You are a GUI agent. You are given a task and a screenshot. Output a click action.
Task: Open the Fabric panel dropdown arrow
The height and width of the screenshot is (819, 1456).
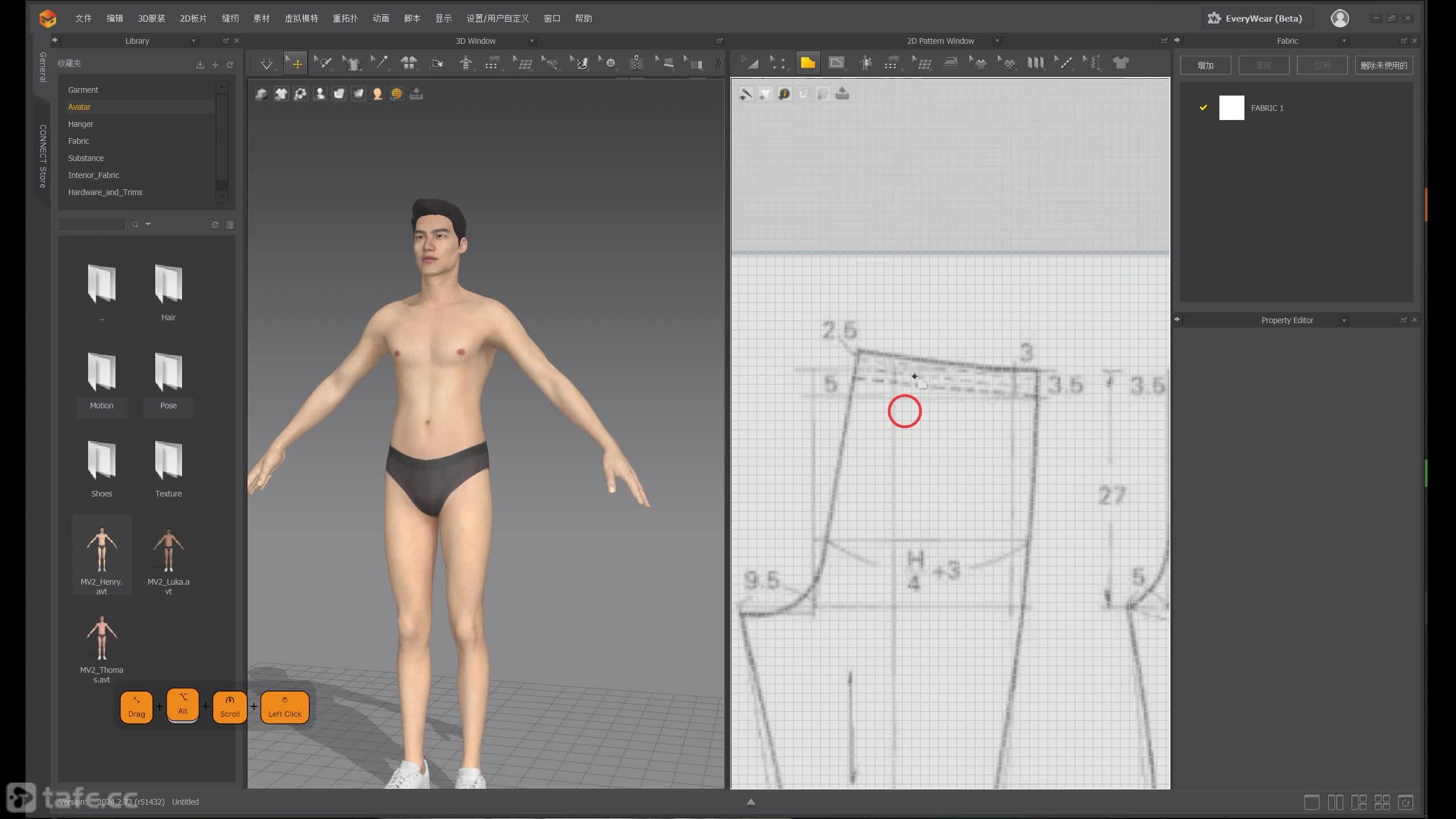1344,41
